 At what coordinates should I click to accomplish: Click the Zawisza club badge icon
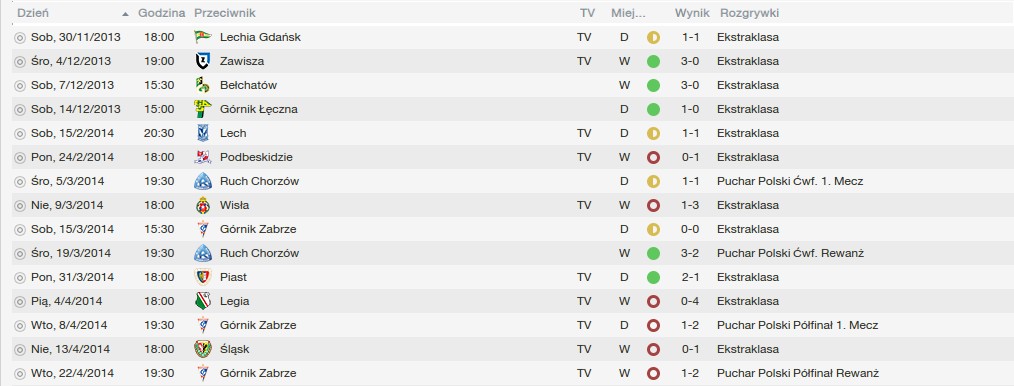tap(202, 61)
